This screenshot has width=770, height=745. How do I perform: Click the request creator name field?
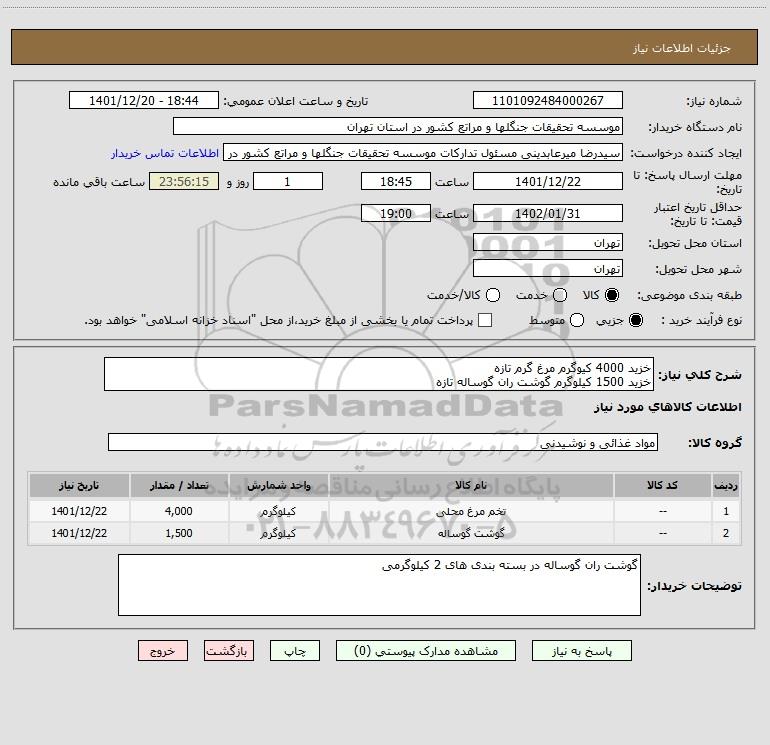(423, 152)
